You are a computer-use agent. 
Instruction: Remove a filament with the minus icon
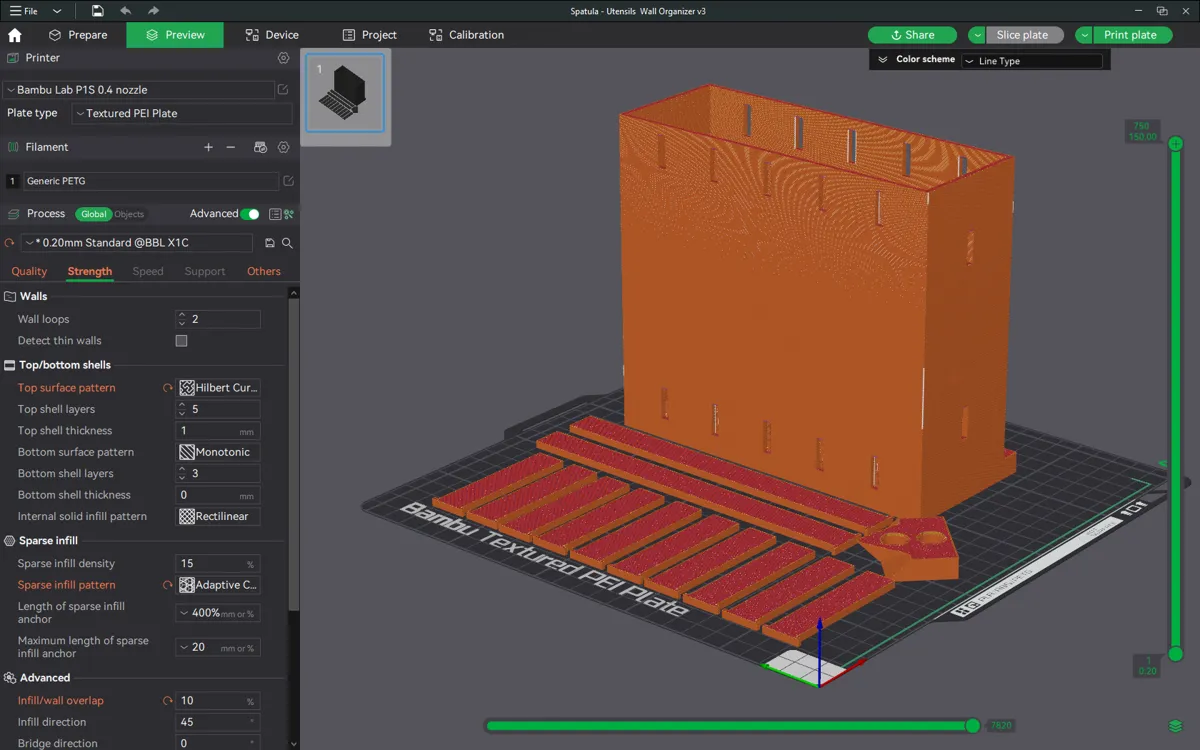point(231,147)
